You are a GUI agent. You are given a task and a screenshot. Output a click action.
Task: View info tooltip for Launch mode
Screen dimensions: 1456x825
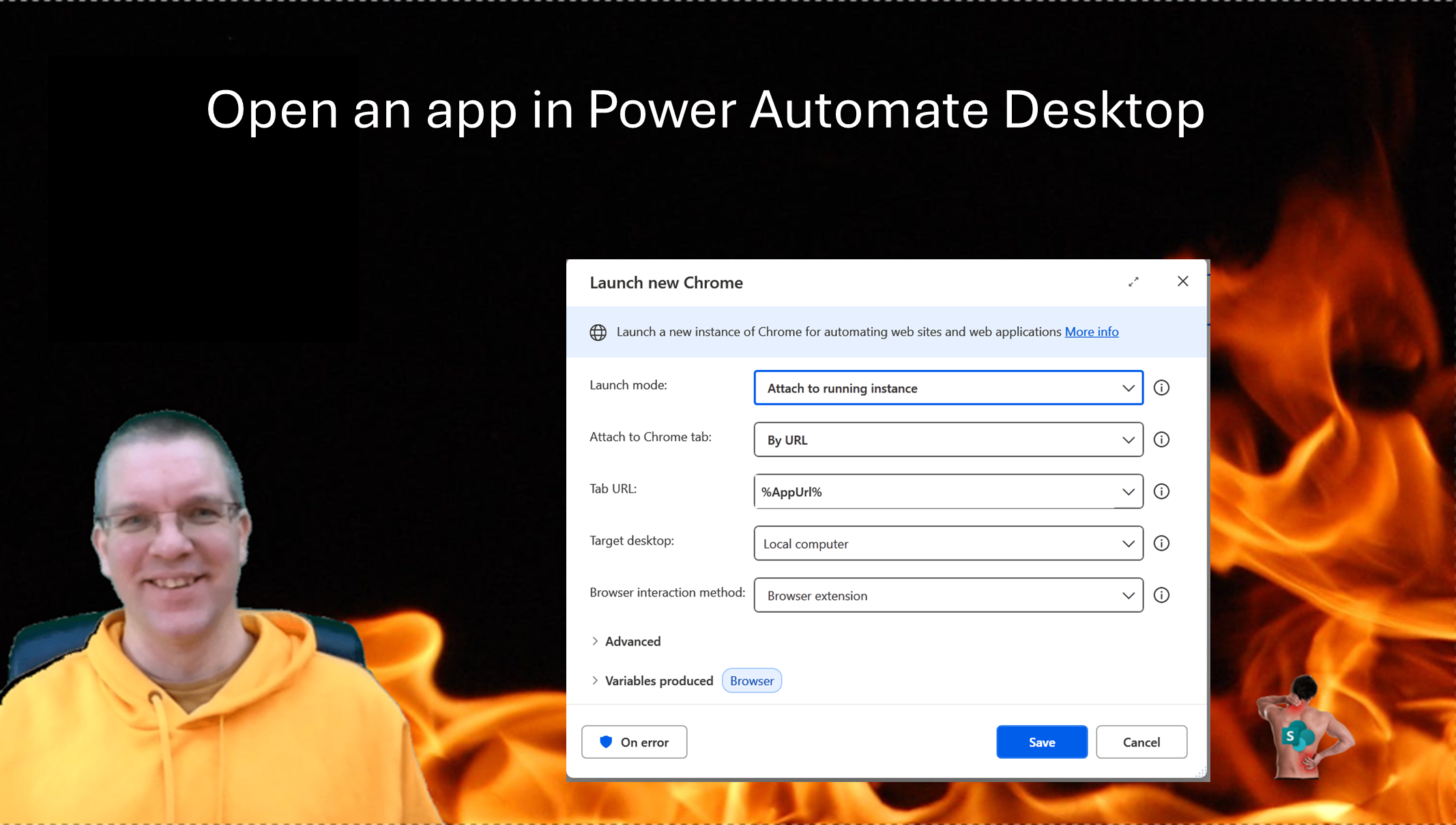pos(1161,388)
